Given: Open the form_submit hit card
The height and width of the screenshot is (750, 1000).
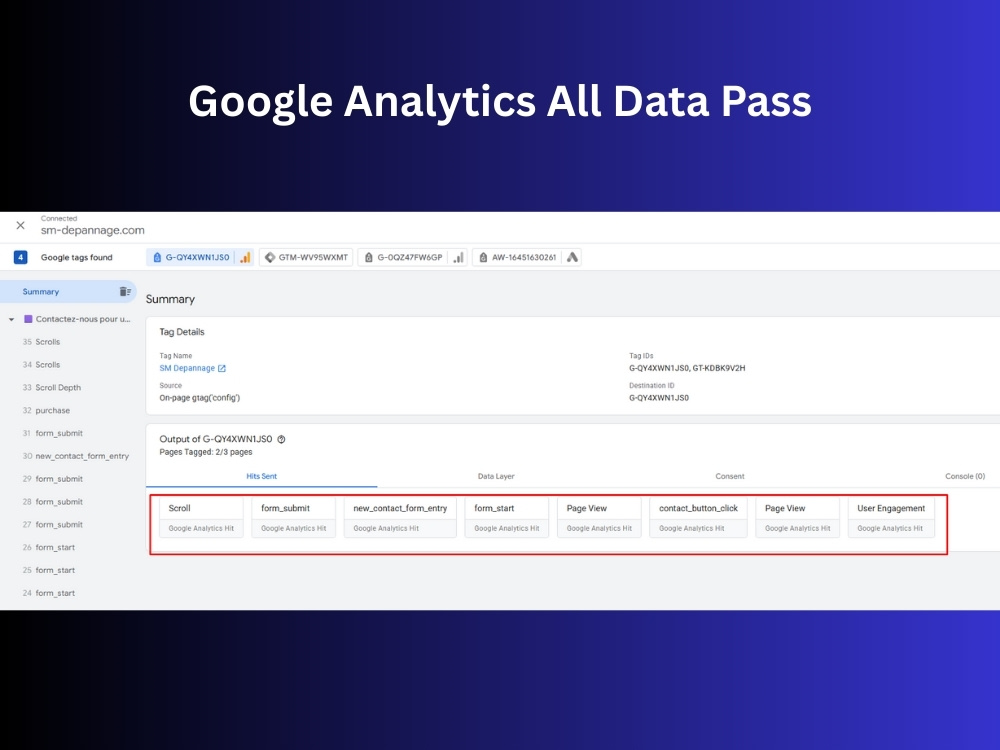Looking at the screenshot, I should tap(293, 517).
